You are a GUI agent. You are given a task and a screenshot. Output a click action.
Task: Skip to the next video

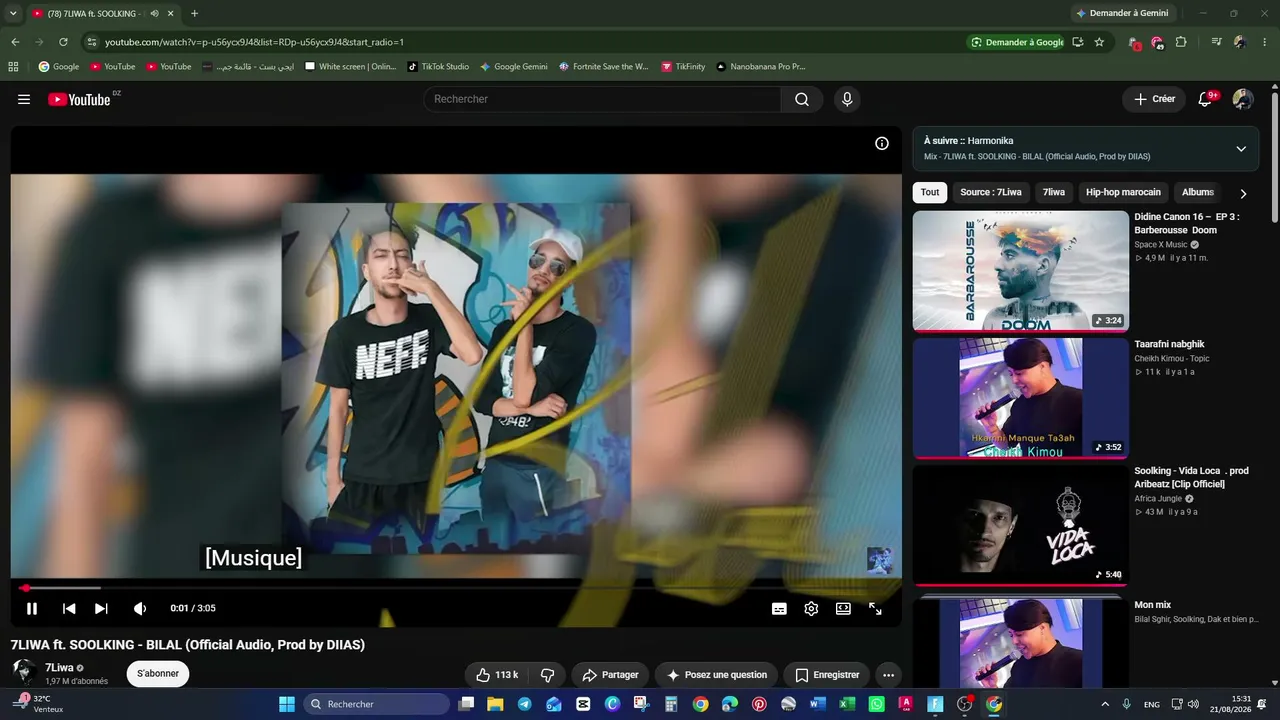click(x=101, y=608)
